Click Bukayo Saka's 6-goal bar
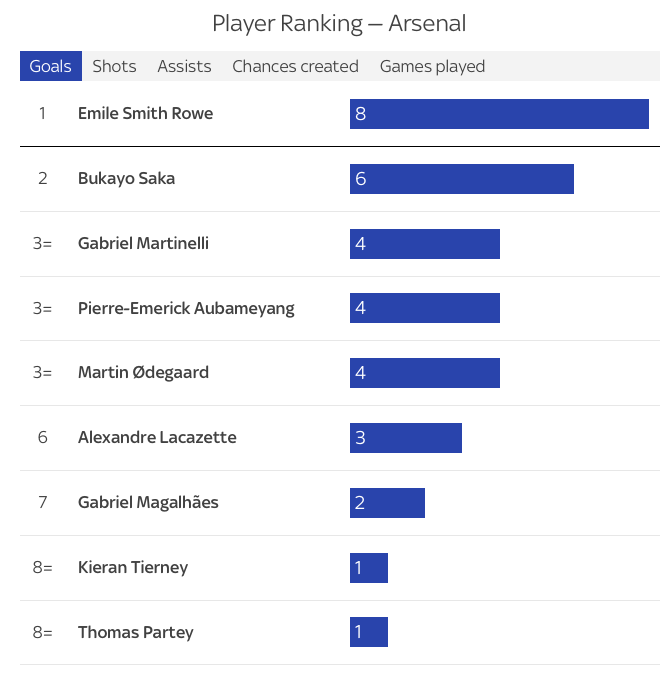The width and height of the screenshot is (669, 674). point(461,179)
